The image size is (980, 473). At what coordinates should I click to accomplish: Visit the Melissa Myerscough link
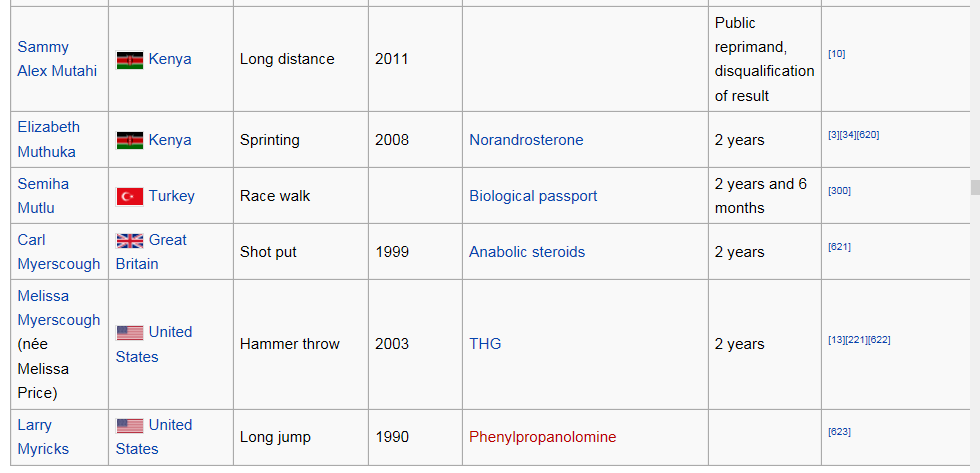click(x=58, y=307)
